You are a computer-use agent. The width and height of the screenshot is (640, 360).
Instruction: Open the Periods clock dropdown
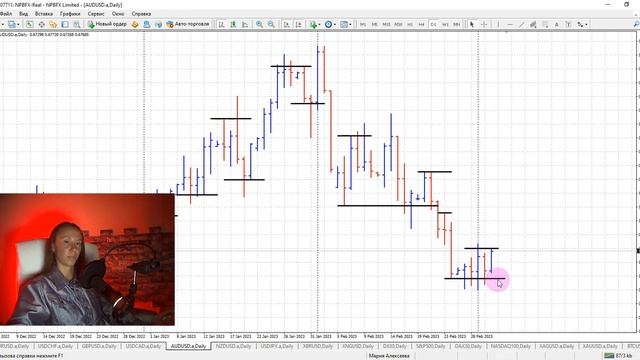tap(330, 24)
